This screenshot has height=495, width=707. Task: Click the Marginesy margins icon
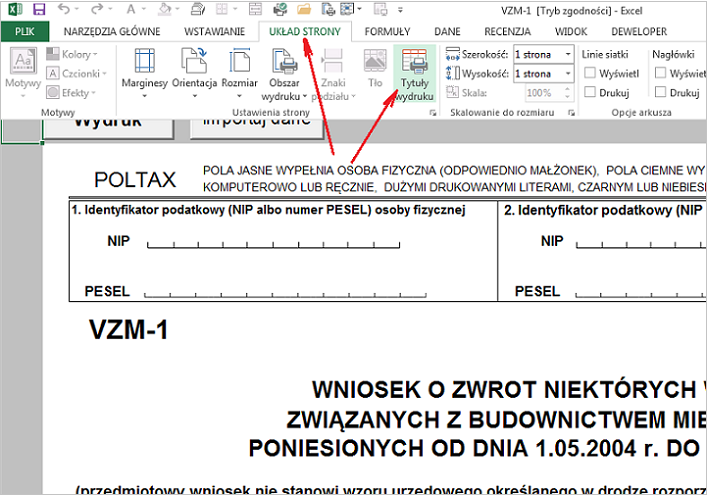click(x=144, y=61)
